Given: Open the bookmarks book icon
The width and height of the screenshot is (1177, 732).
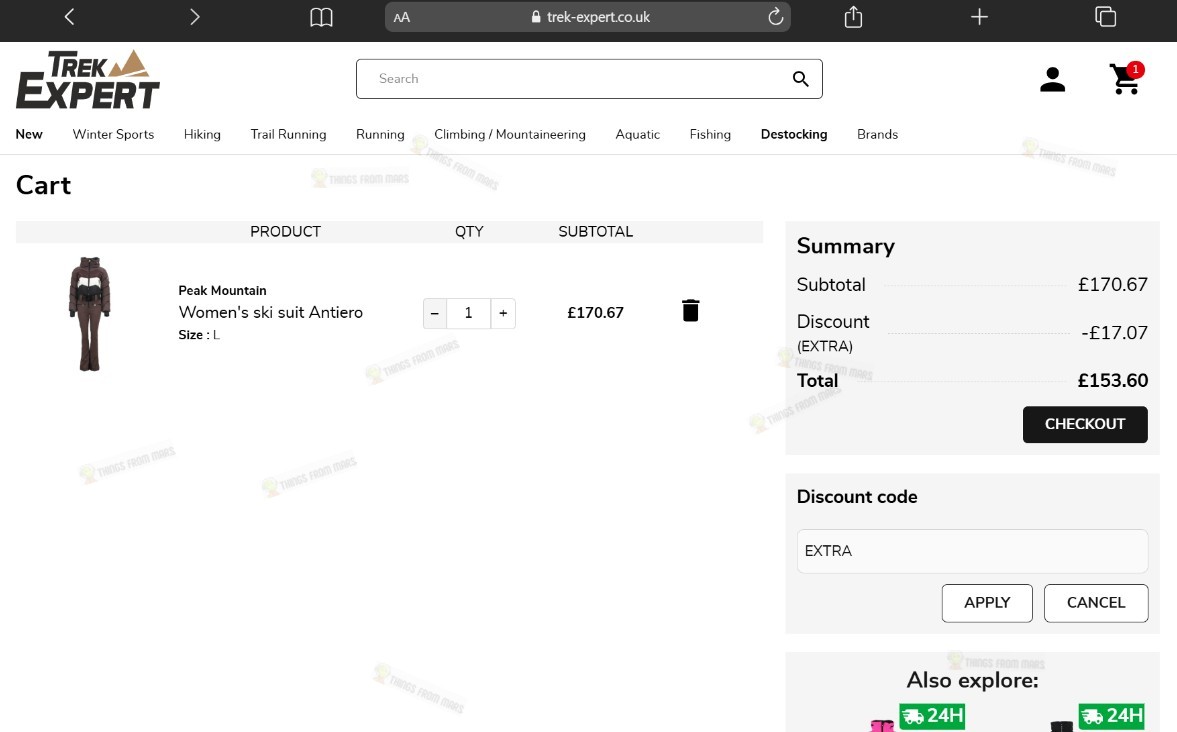Looking at the screenshot, I should click(x=321, y=17).
